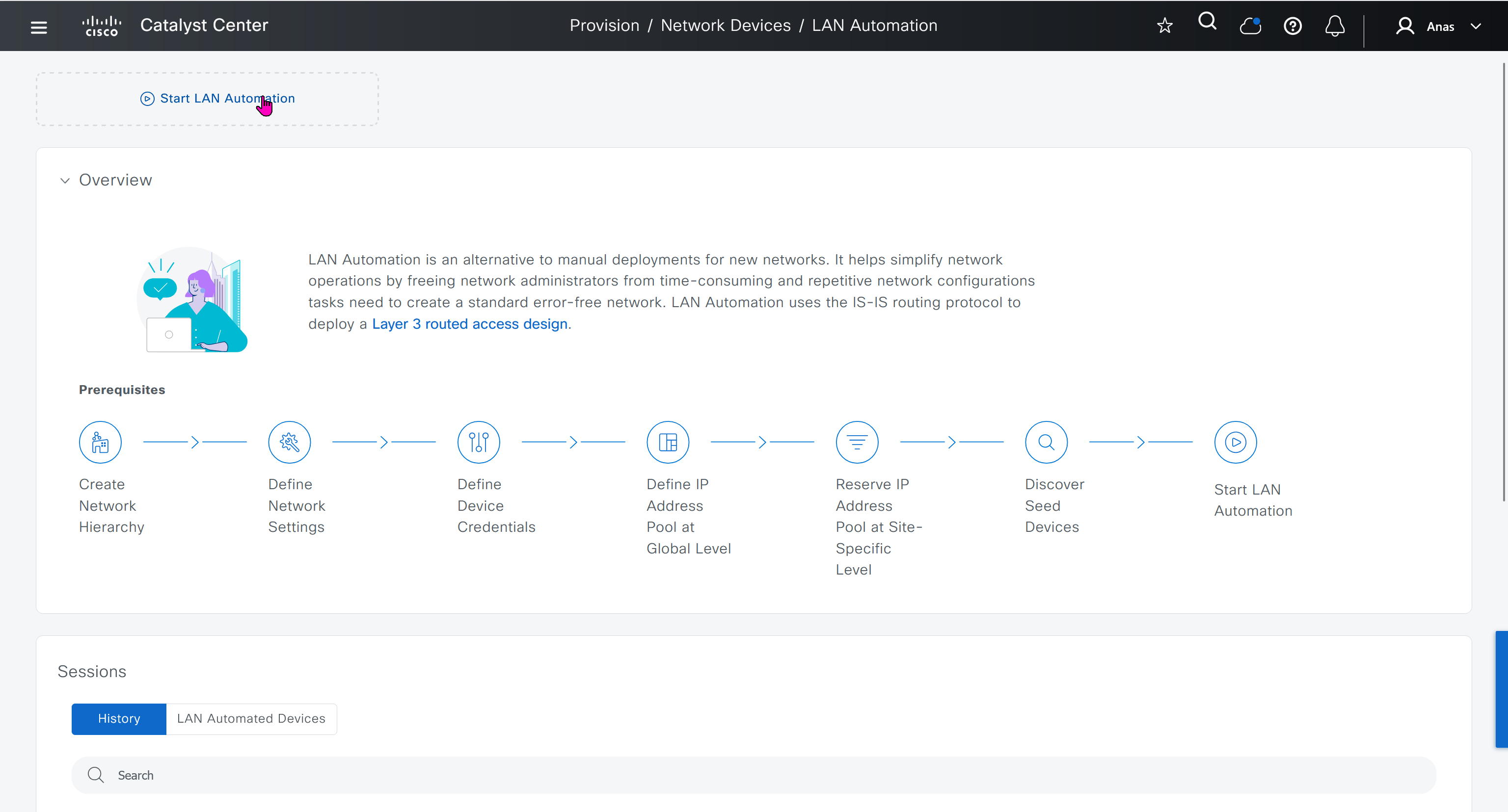Select the History tab

tap(119, 718)
